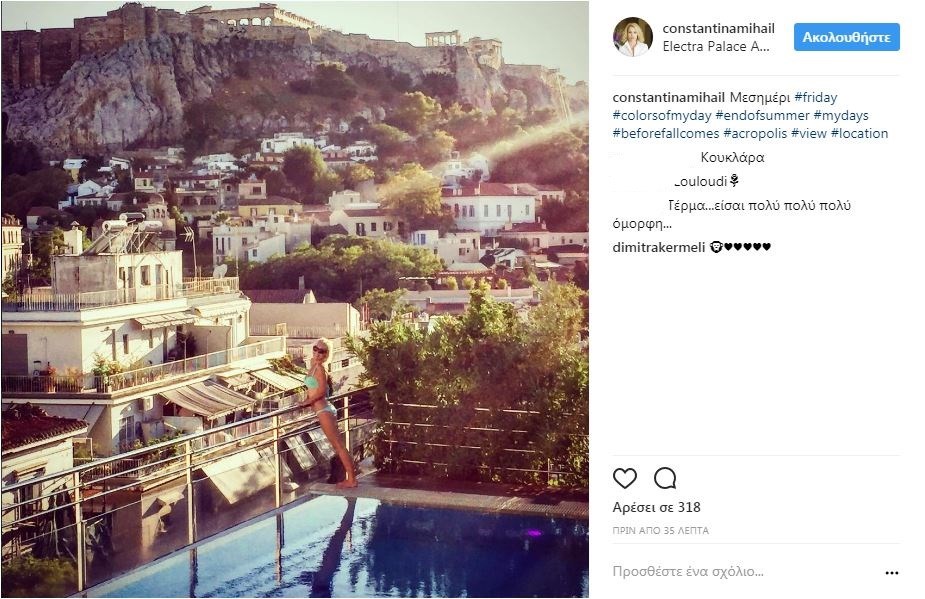Open the #endofsummer hashtag
The height and width of the screenshot is (599, 925).
pos(766,116)
